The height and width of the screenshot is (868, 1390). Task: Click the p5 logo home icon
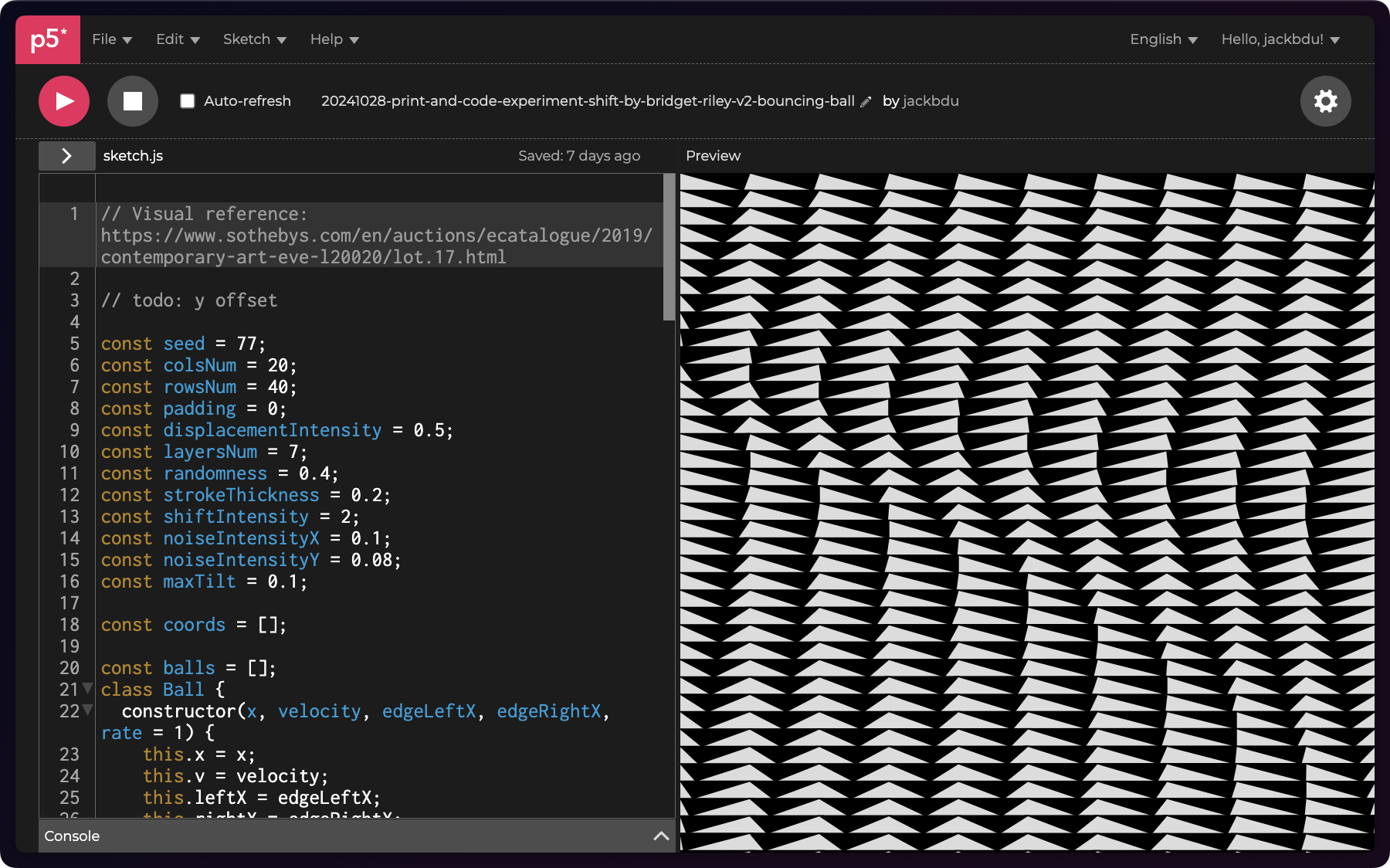(x=48, y=39)
